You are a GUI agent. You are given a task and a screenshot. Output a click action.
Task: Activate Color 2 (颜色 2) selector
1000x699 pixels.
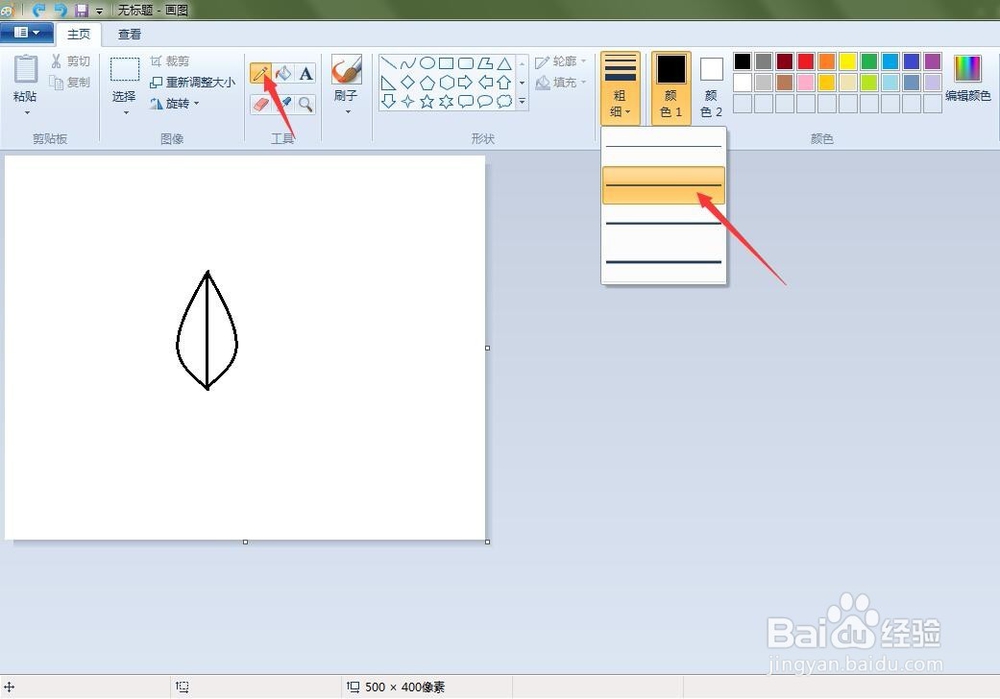[711, 89]
